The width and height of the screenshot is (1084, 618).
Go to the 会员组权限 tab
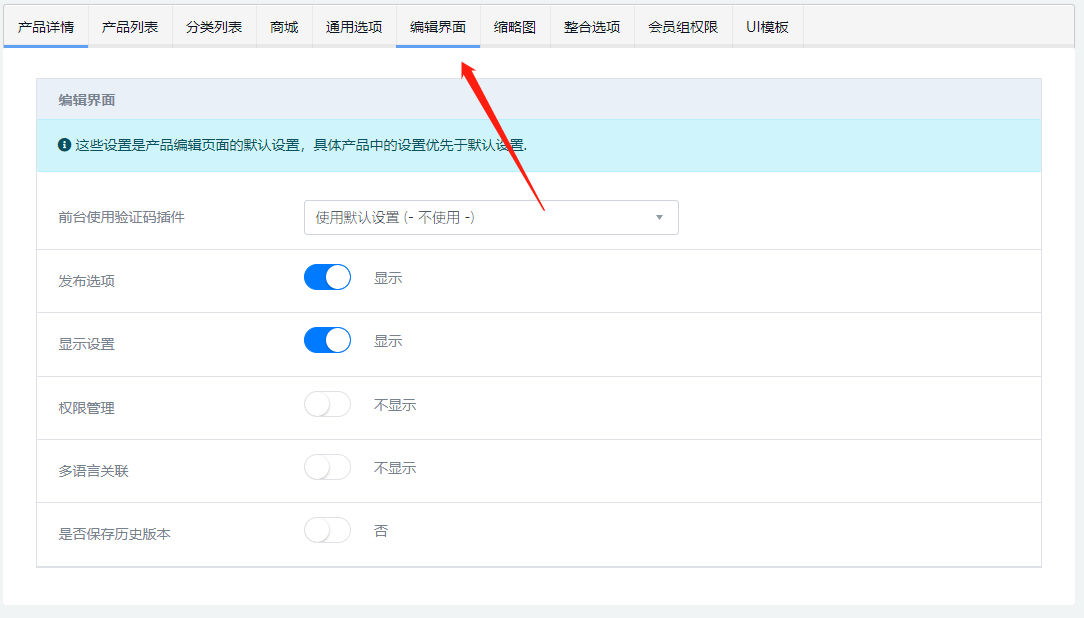tap(683, 27)
